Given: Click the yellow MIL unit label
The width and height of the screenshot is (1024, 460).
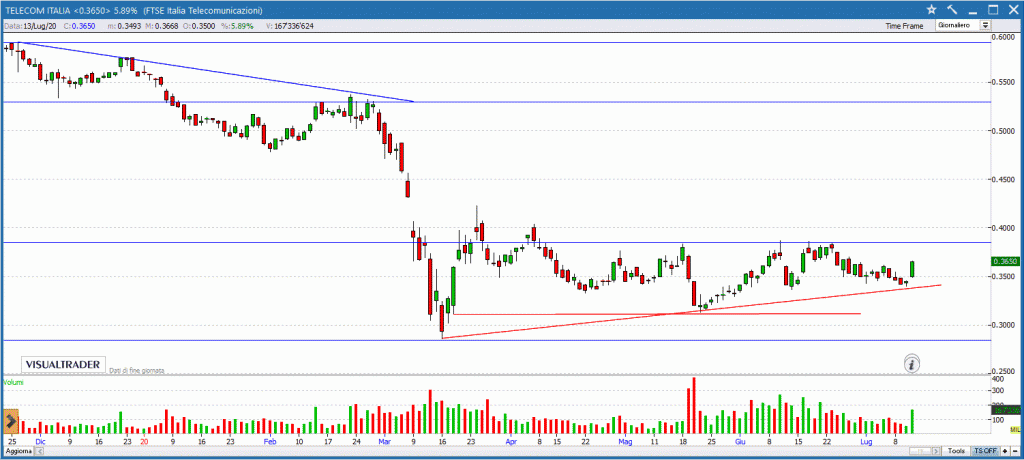Looking at the screenshot, I should 1014,429.
